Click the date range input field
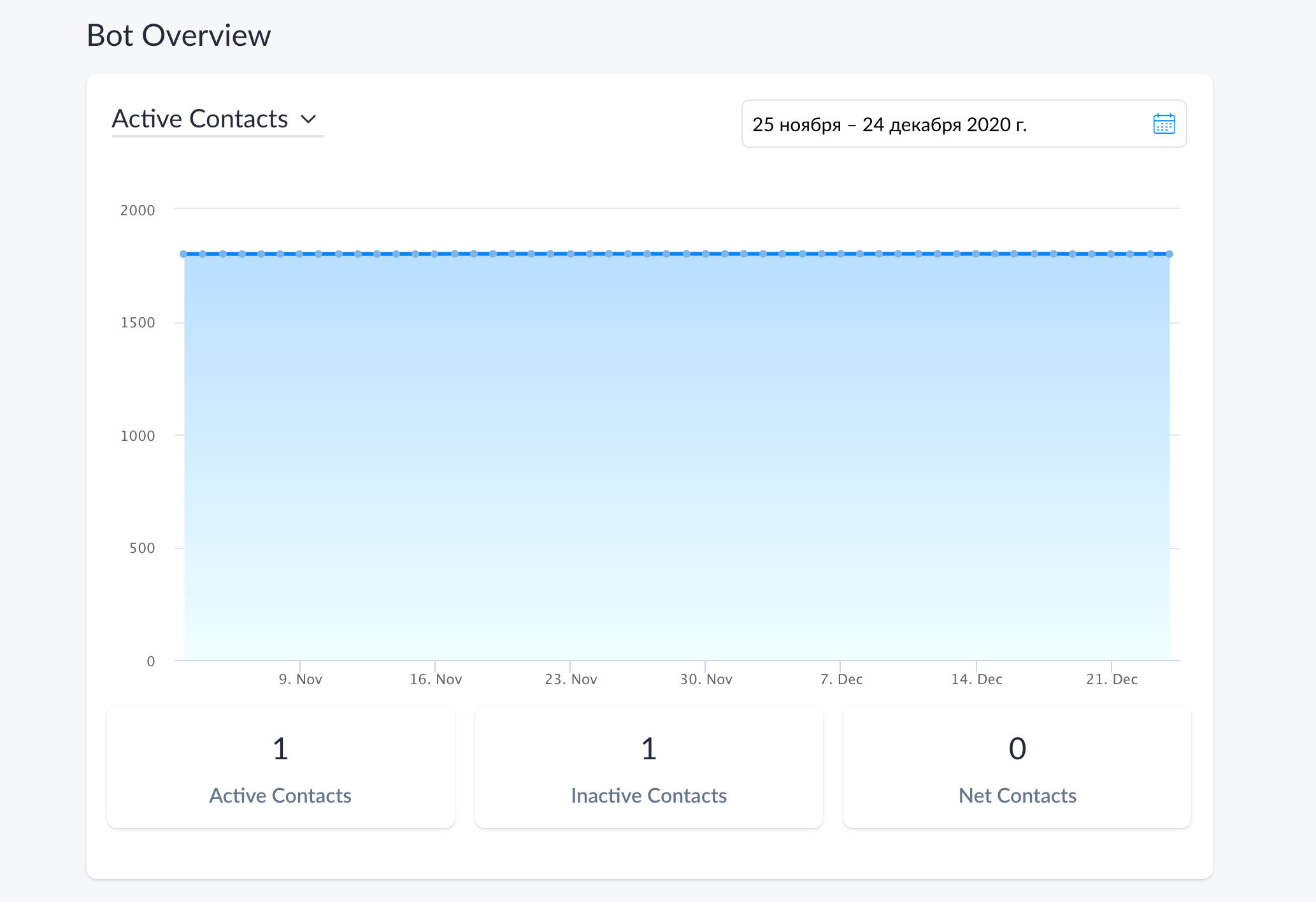The width and height of the screenshot is (1316, 902). click(x=964, y=124)
